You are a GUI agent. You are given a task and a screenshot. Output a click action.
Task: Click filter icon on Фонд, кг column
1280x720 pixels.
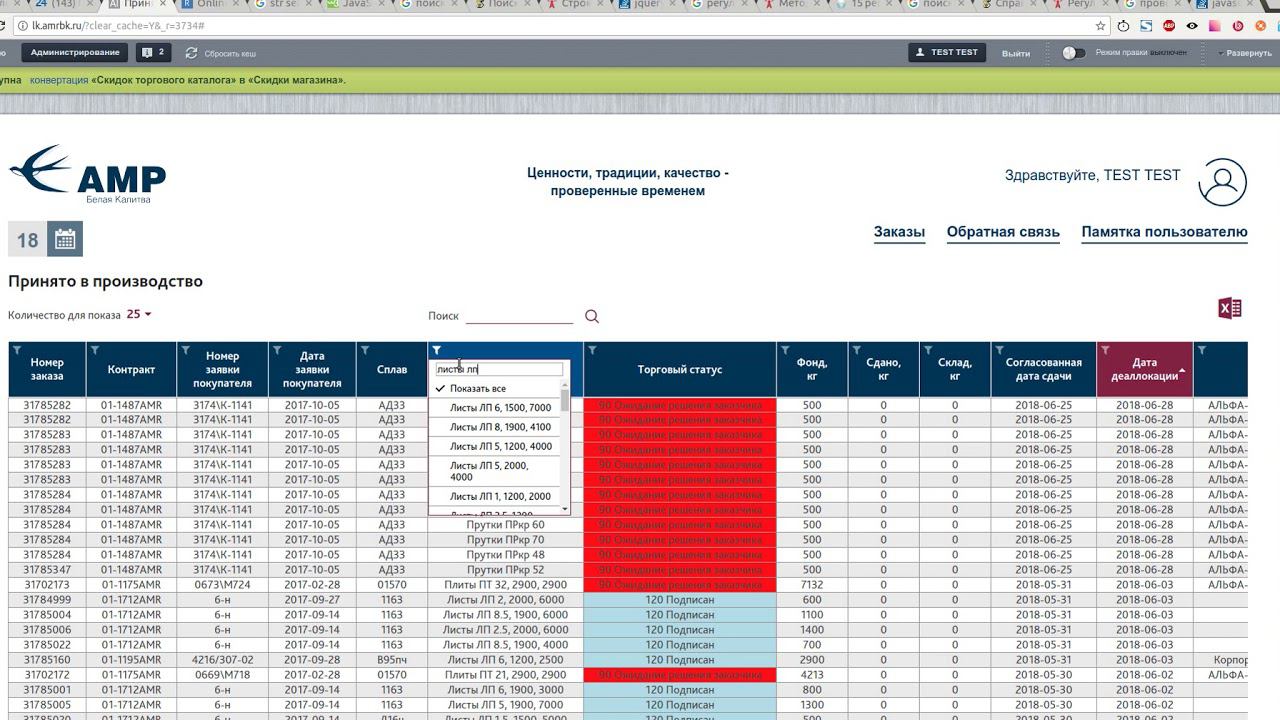(785, 350)
